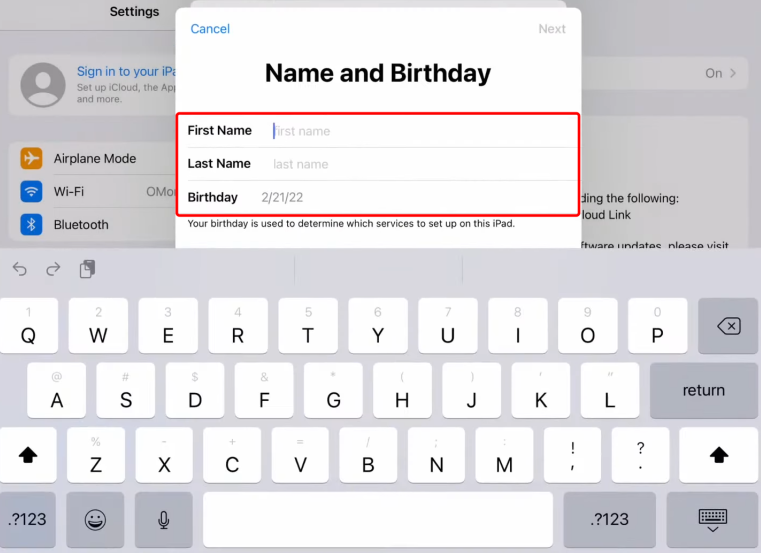This screenshot has height=553, width=761.
Task: Tap the I key
Action: (517, 326)
